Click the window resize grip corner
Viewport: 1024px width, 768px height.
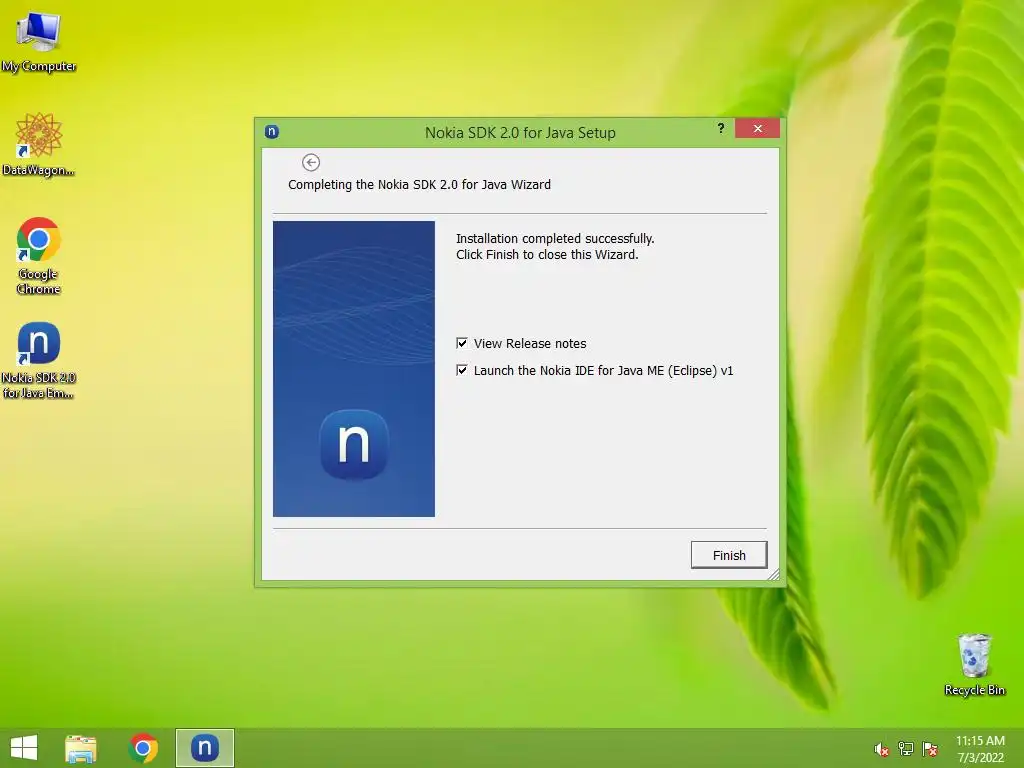pos(774,574)
